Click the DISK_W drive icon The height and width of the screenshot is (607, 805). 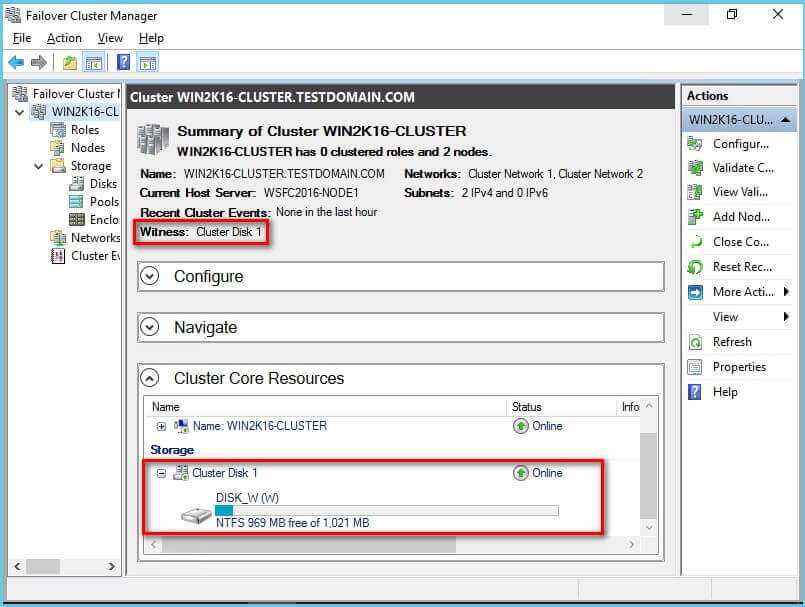[196, 515]
